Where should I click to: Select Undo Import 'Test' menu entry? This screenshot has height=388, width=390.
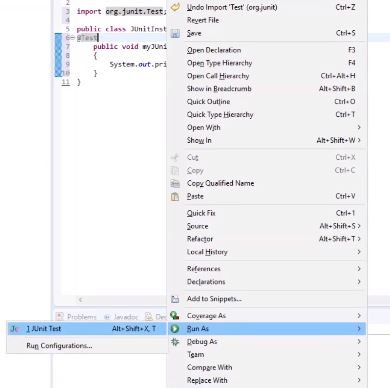pyautogui.click(x=267, y=7)
